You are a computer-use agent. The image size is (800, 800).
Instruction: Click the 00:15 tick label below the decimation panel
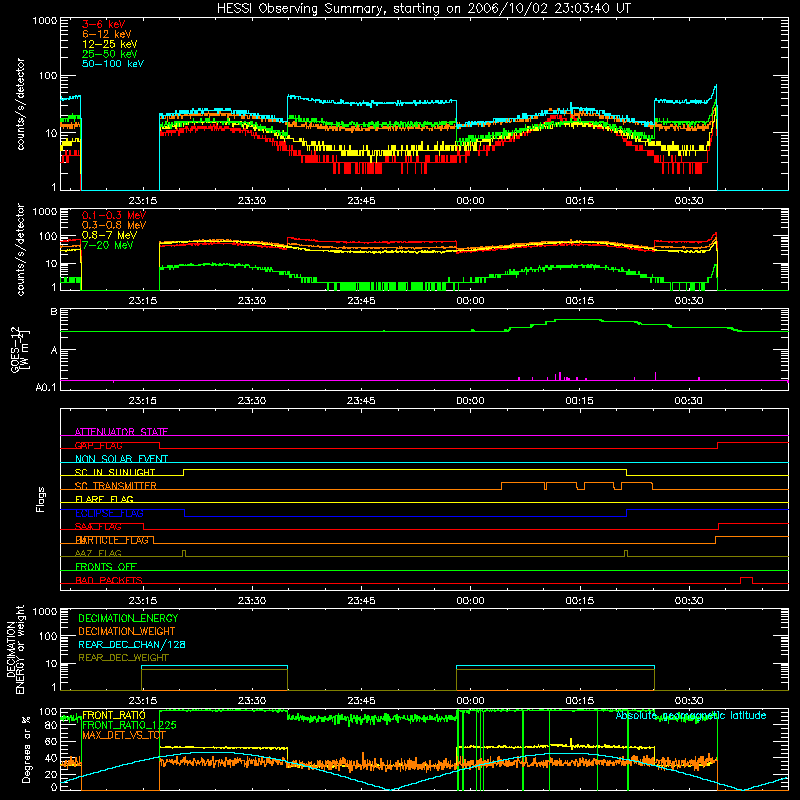tap(579, 701)
